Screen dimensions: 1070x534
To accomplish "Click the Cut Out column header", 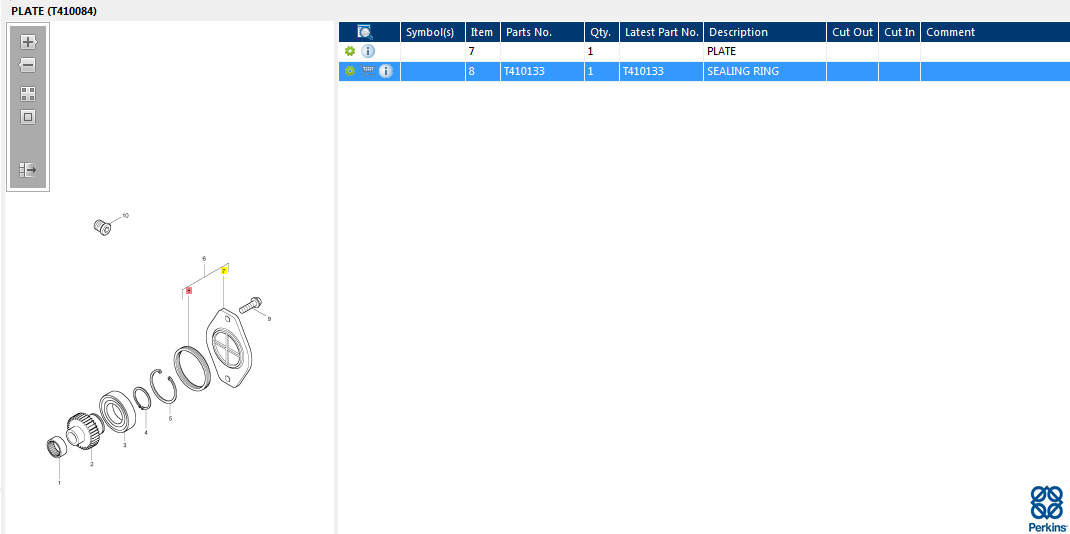I will (852, 32).
